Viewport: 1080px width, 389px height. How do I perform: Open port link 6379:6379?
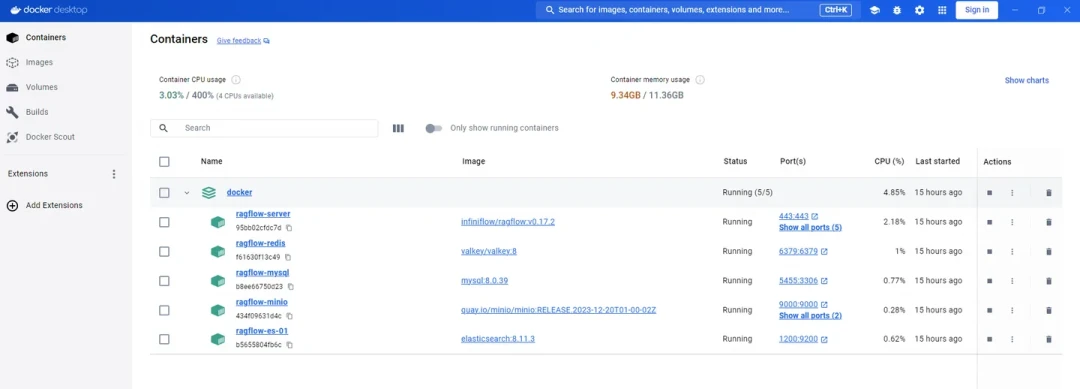coord(798,251)
